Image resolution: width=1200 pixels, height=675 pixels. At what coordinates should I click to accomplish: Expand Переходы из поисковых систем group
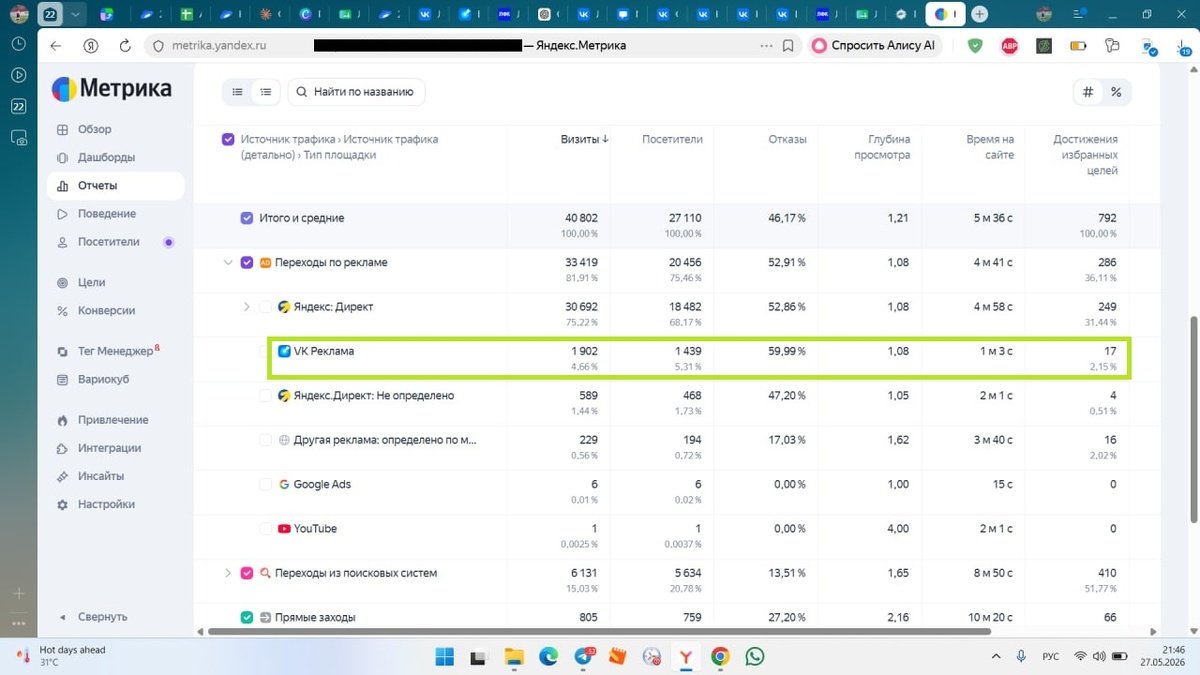point(228,573)
